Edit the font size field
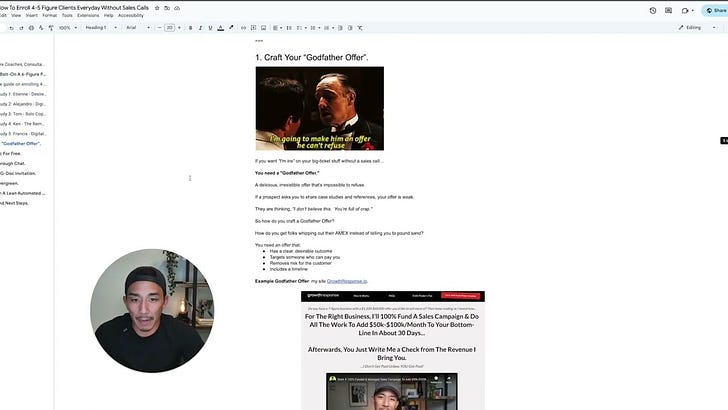The height and width of the screenshot is (410, 728). 169,28
